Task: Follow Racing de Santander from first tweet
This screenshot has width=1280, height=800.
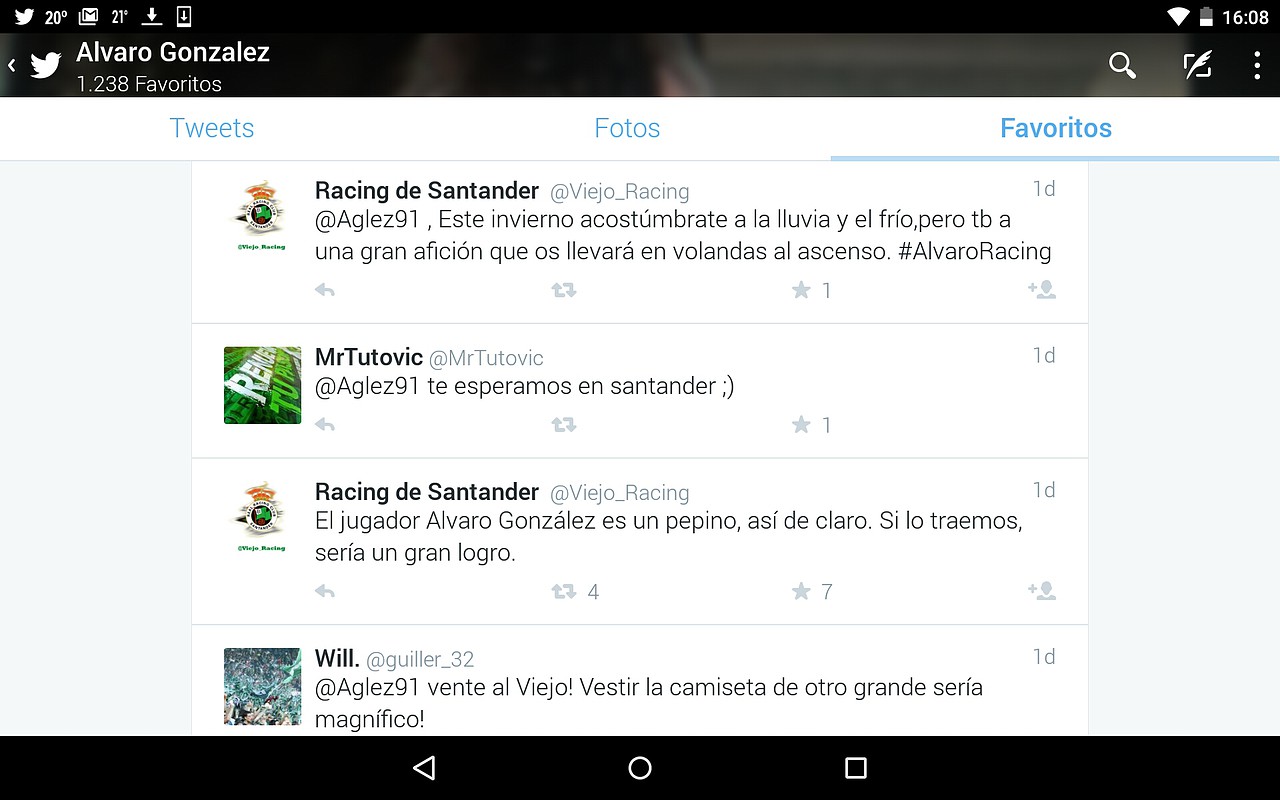Action: pos(1042,290)
